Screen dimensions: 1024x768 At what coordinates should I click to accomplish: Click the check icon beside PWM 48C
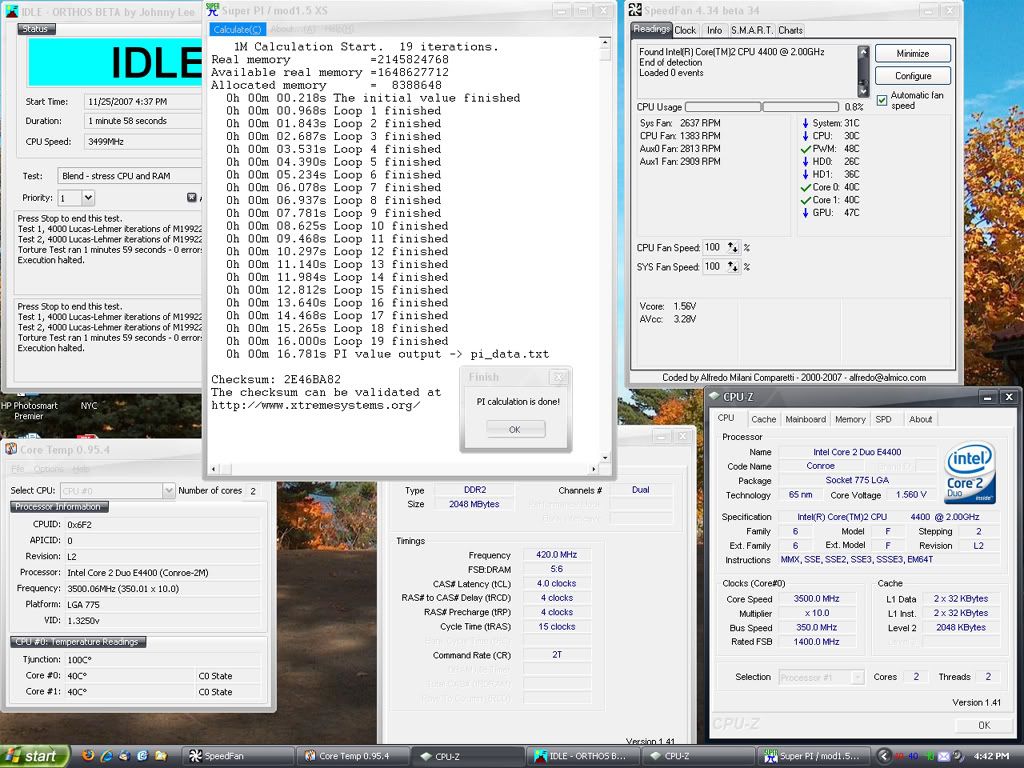point(806,149)
